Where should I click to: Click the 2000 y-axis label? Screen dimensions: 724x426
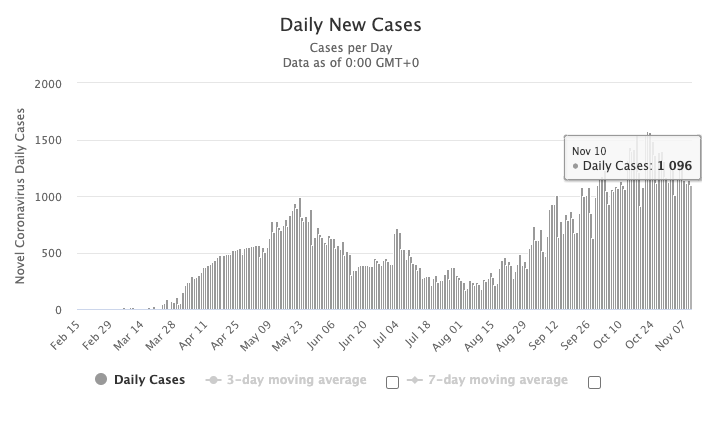coord(49,84)
